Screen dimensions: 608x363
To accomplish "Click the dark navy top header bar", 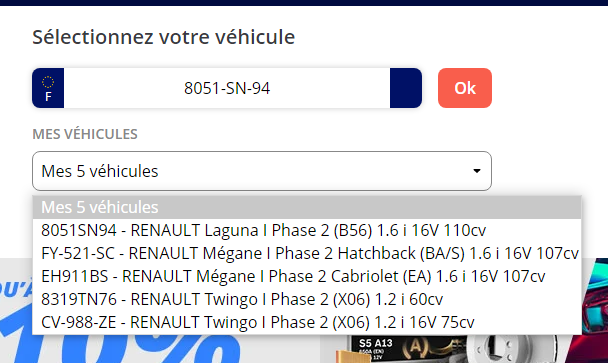I will [x=304, y=3].
